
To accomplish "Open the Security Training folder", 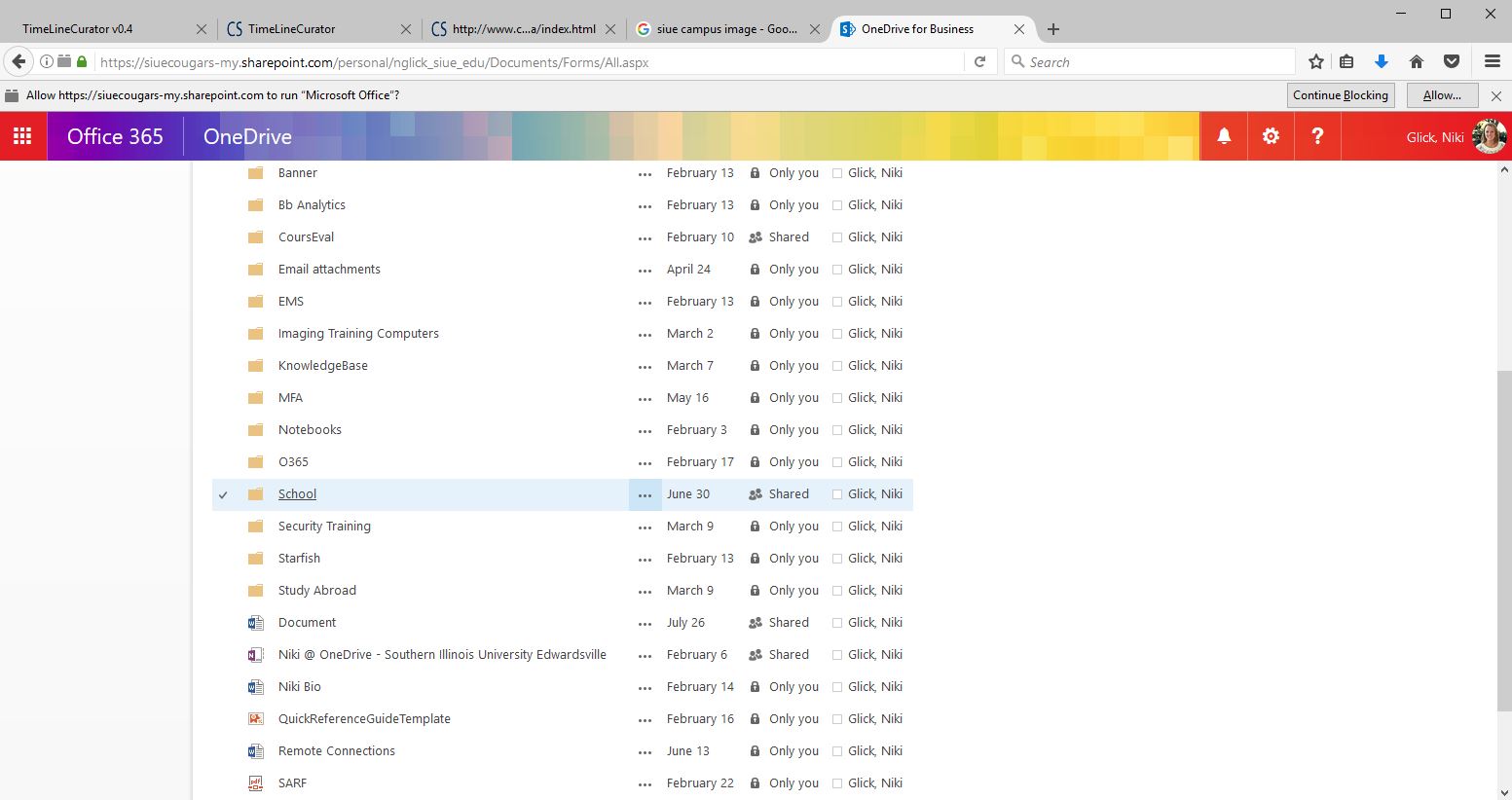I will pos(324,527).
